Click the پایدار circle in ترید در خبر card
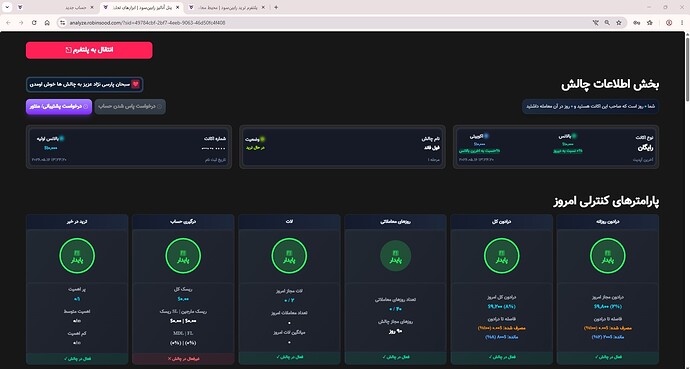 click(x=77, y=256)
